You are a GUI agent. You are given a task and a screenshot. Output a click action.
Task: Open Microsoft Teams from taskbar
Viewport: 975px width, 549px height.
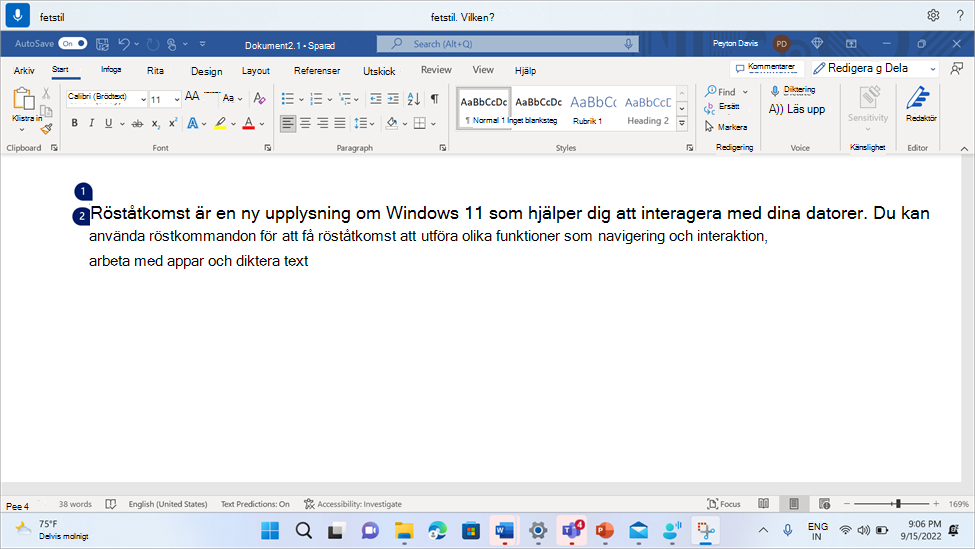(571, 530)
